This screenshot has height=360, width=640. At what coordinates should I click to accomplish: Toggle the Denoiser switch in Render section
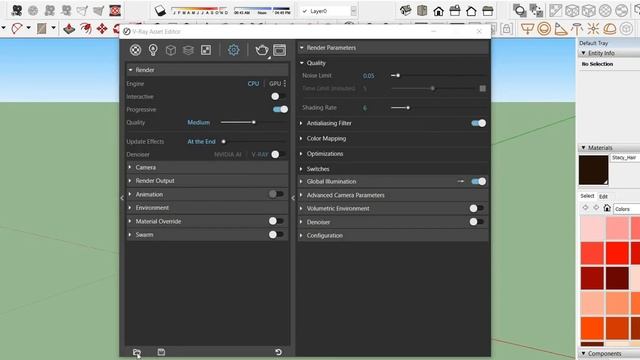pyautogui.click(x=278, y=154)
